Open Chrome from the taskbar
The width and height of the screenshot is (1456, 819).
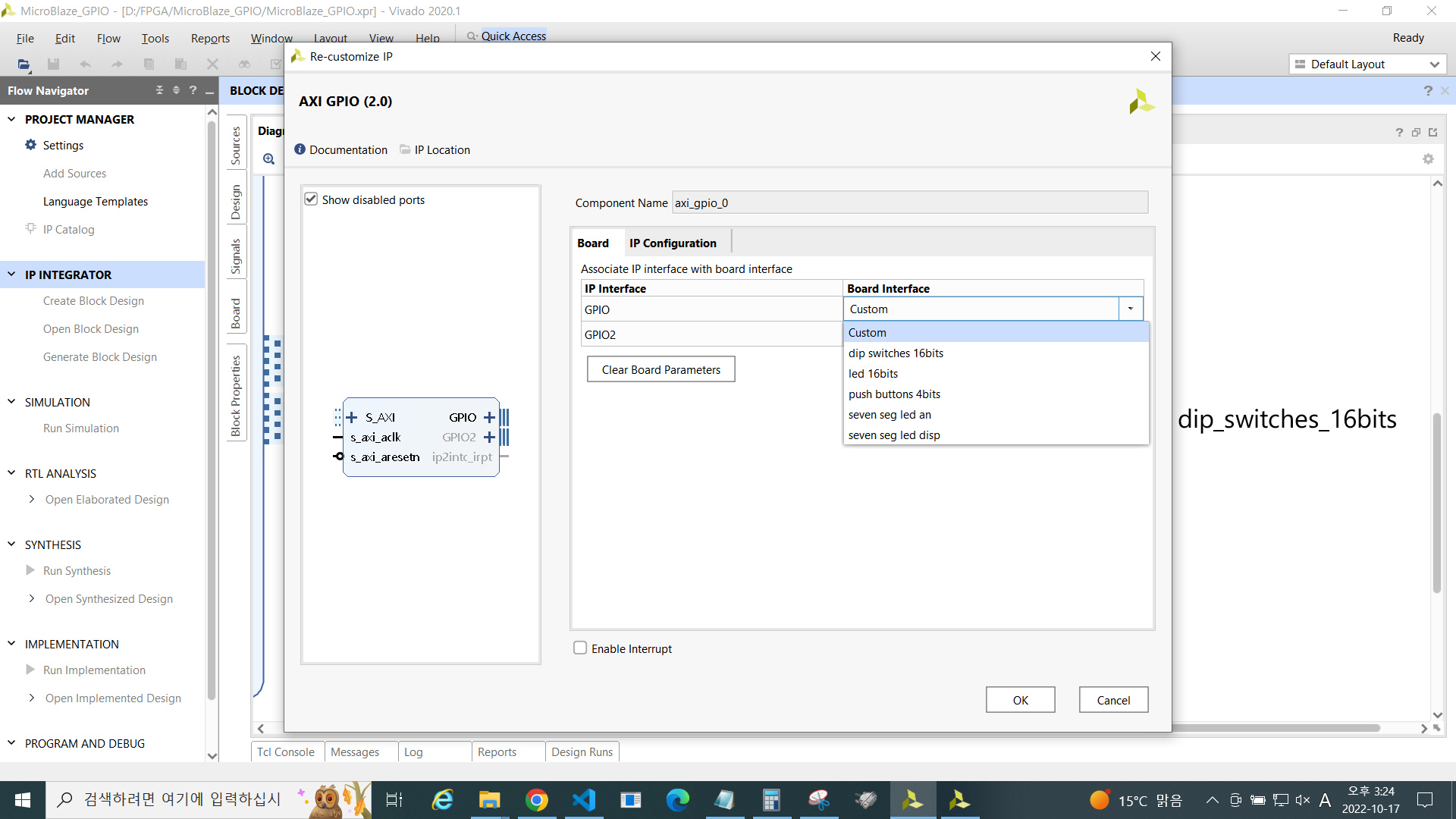537,800
